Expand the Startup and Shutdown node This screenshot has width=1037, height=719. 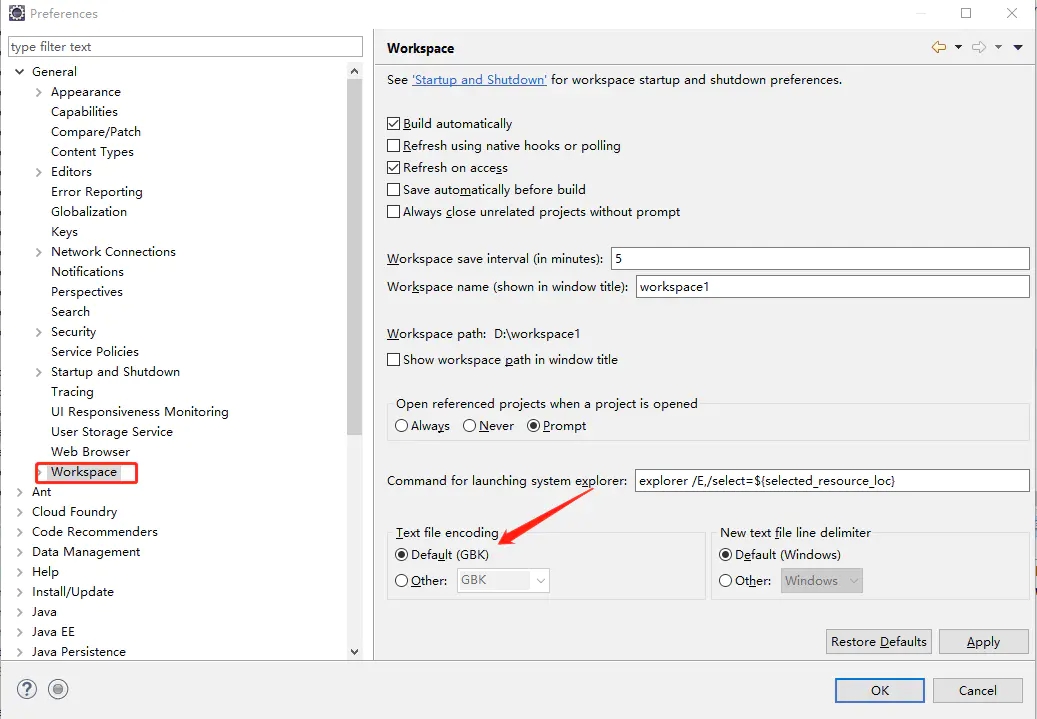[39, 372]
